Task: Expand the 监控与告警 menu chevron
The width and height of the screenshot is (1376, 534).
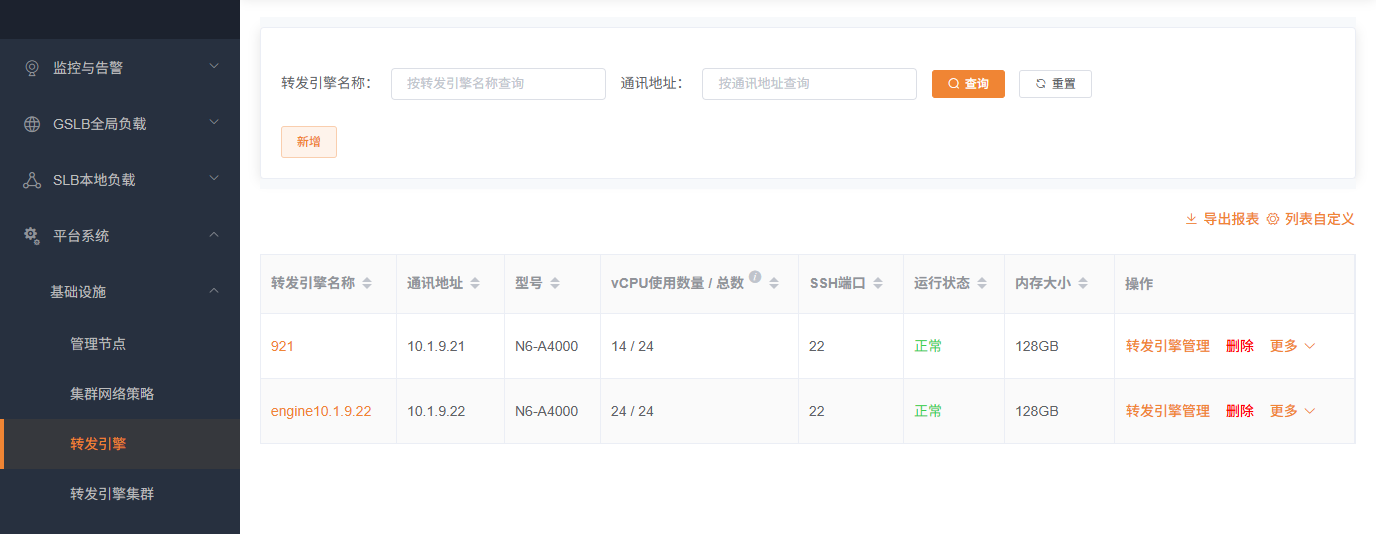Action: [x=214, y=67]
